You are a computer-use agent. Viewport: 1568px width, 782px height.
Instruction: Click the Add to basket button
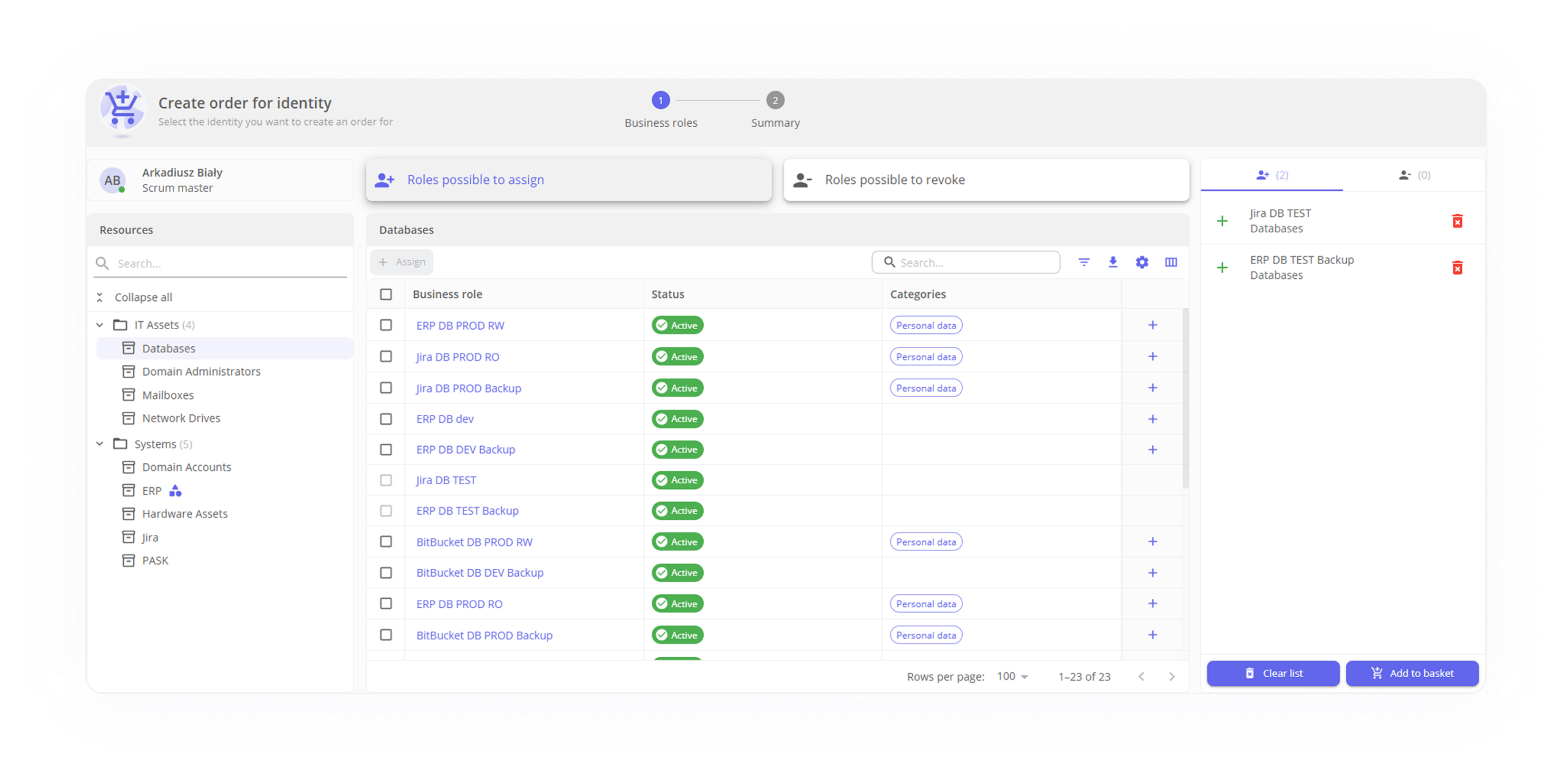tap(1412, 673)
